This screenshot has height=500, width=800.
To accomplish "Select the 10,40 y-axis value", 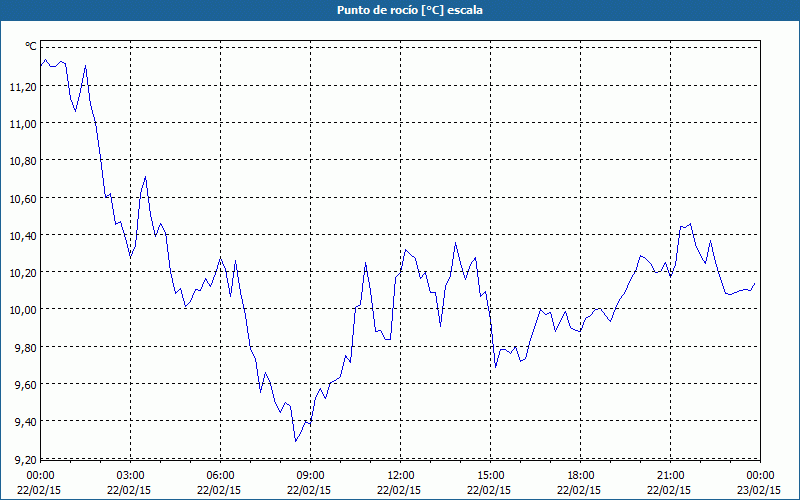I will 23,236.
